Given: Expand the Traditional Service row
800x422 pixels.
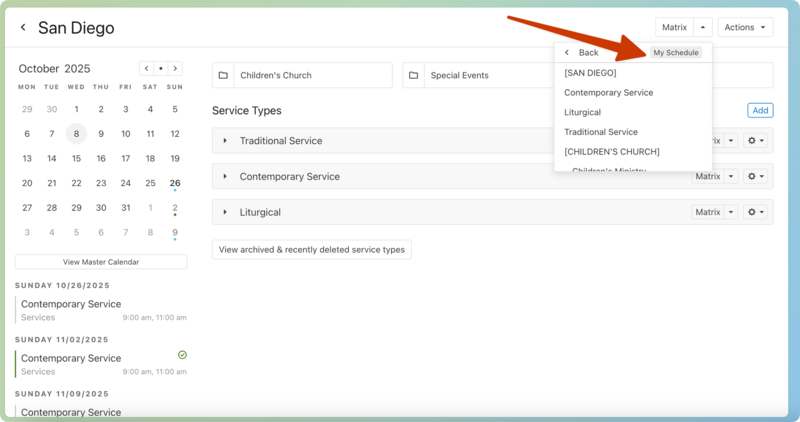Looking at the screenshot, I should click(226, 141).
